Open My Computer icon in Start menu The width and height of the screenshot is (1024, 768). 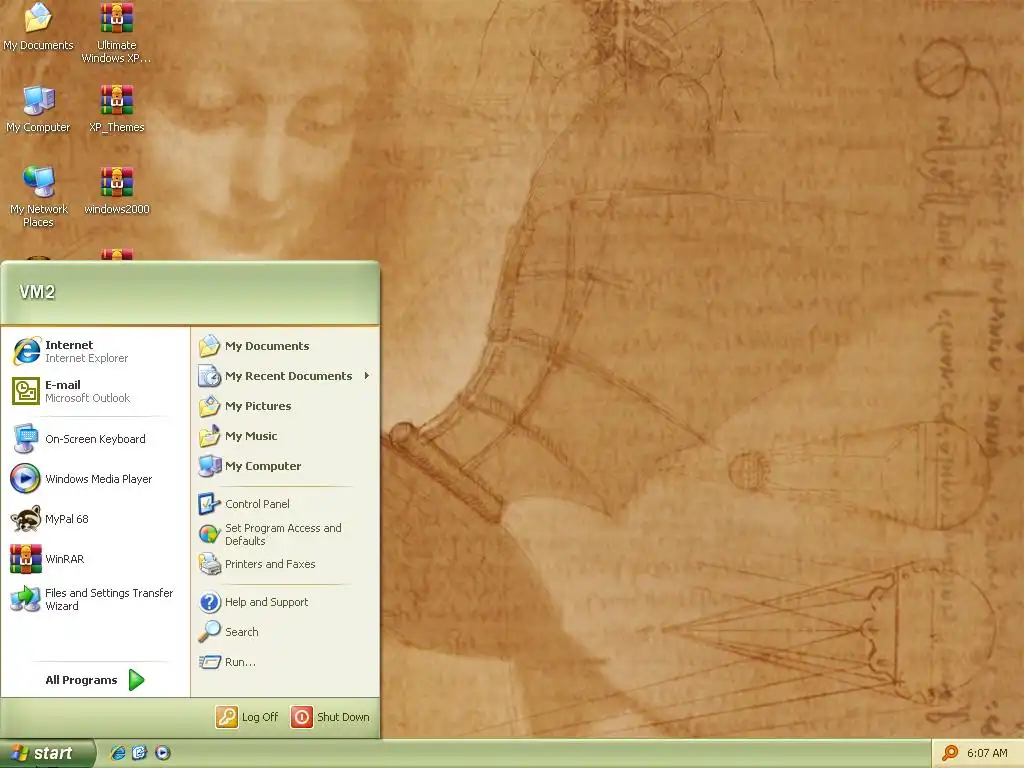[x=210, y=466]
